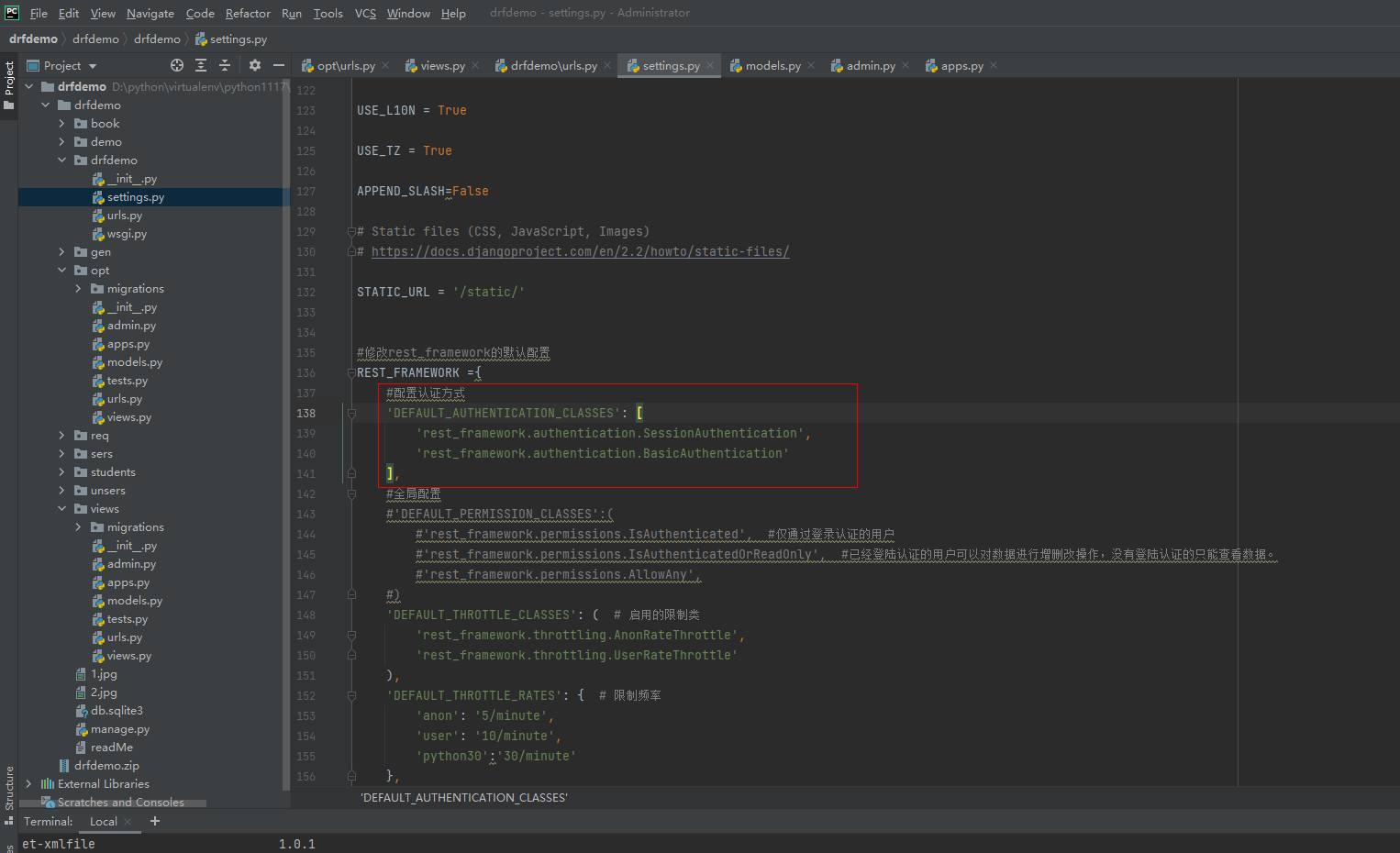The width and height of the screenshot is (1400, 853).
Task: Close the admin.py editor tab
Action: [x=906, y=65]
